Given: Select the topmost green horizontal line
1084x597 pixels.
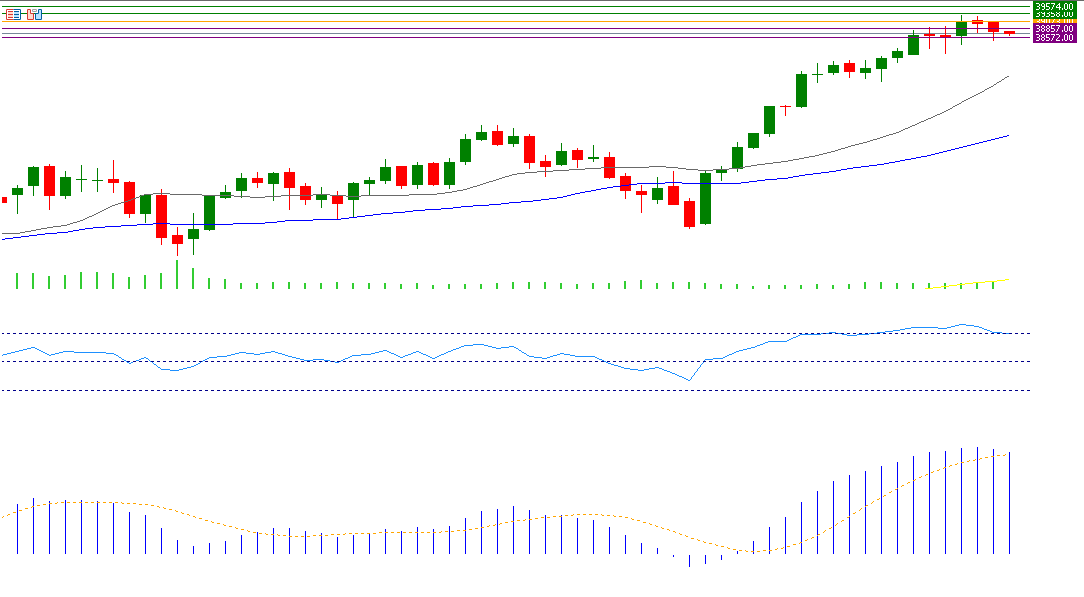Looking at the screenshot, I should point(500,6).
